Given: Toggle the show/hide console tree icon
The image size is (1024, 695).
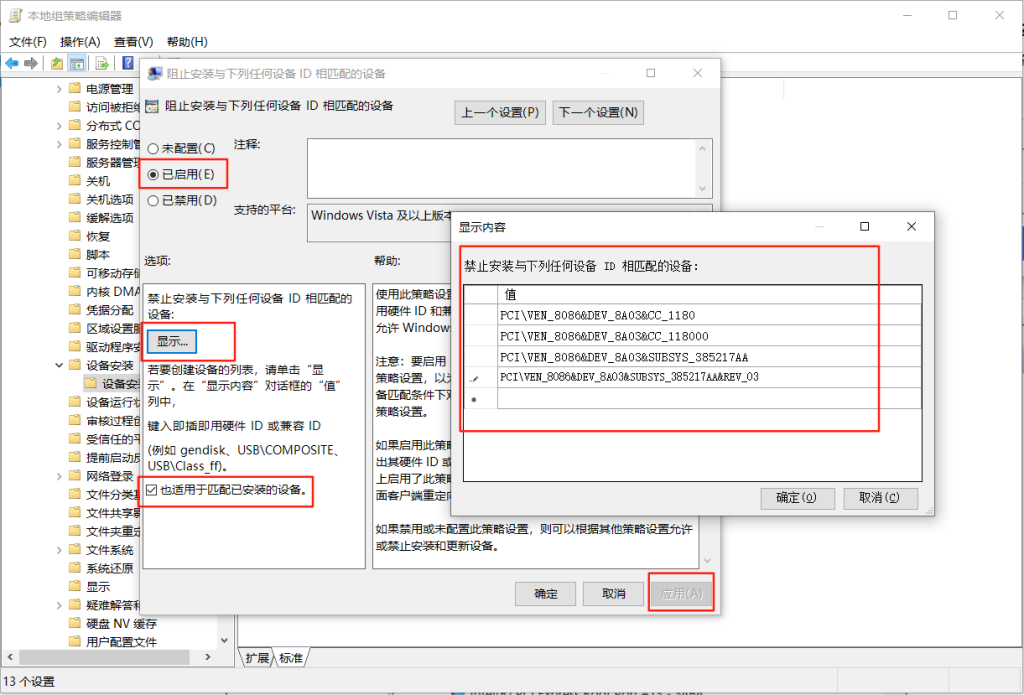Looking at the screenshot, I should (78, 63).
